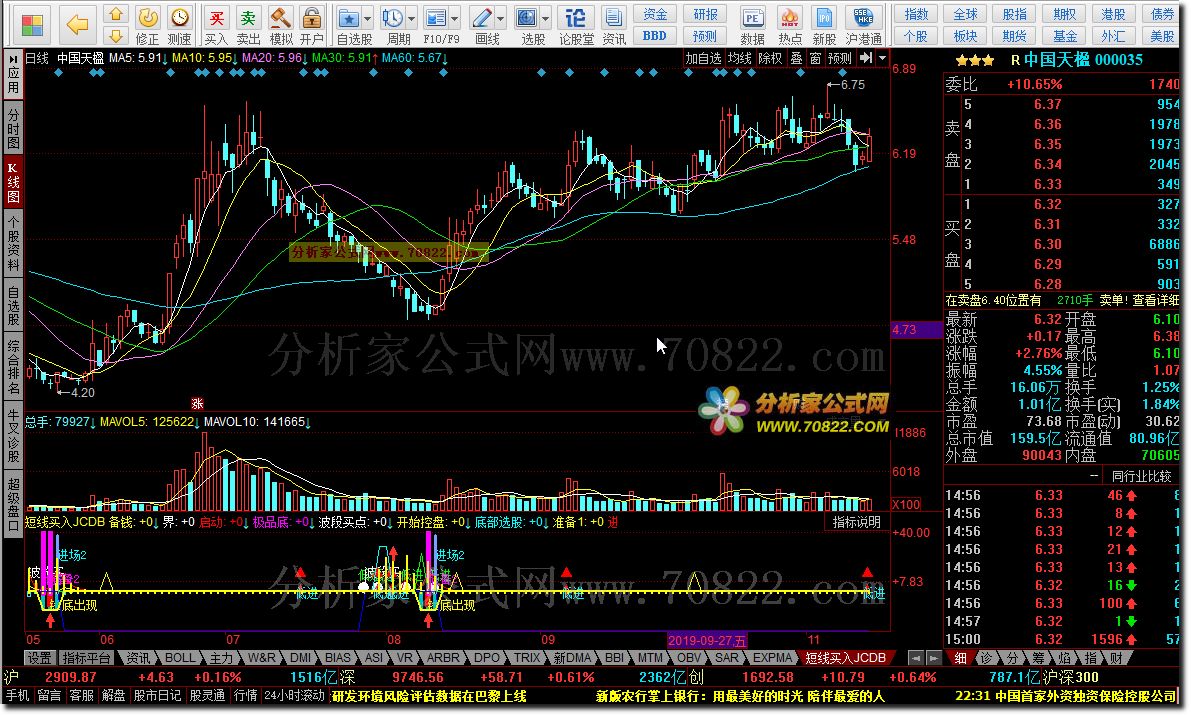Image resolution: width=1191 pixels, height=715 pixels.
Task: Open the chart header options dropdown arrow
Action: point(882,58)
